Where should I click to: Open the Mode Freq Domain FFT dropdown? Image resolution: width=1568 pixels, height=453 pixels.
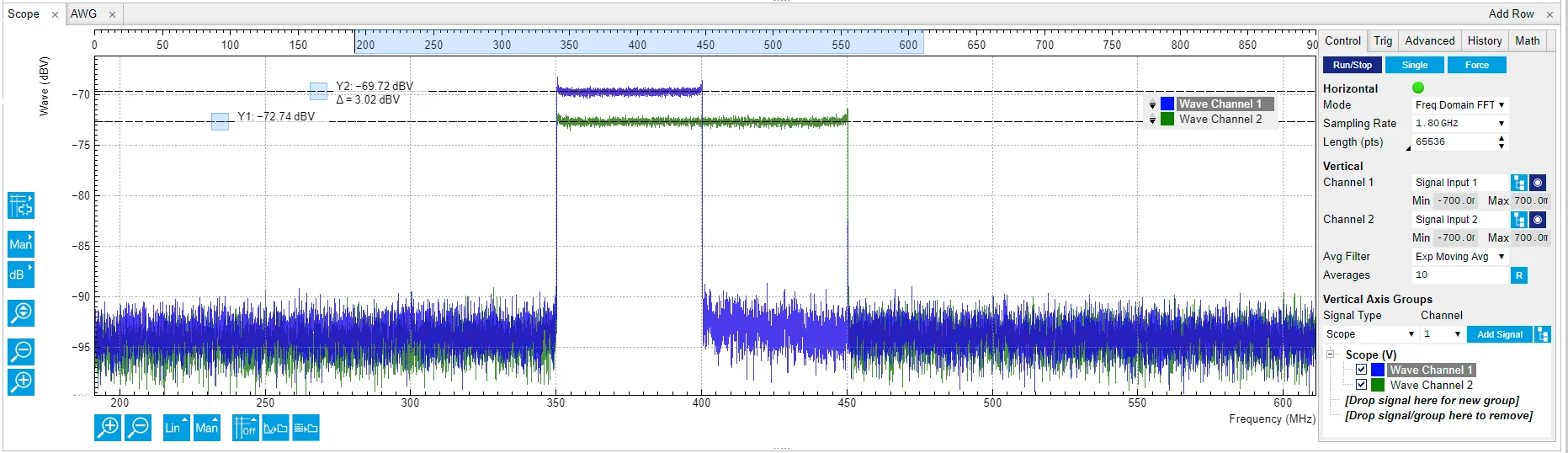click(x=1459, y=105)
